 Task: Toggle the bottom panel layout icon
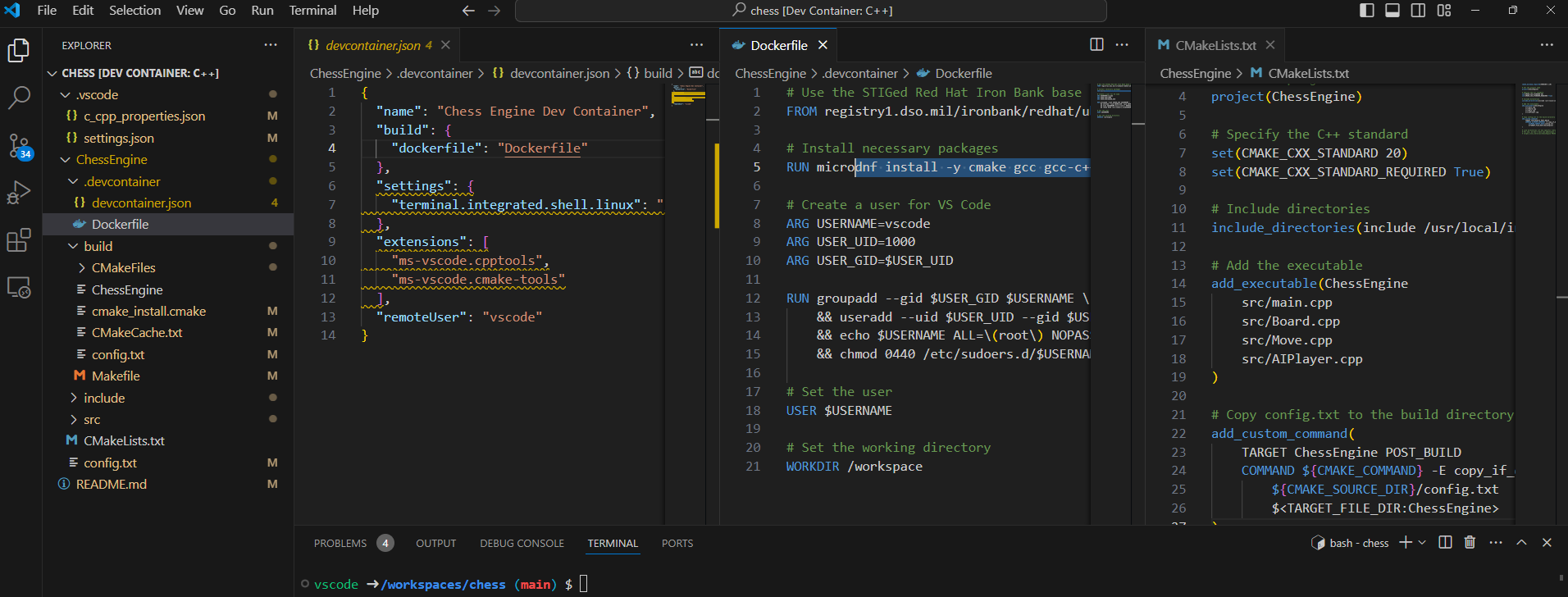tap(1393, 11)
